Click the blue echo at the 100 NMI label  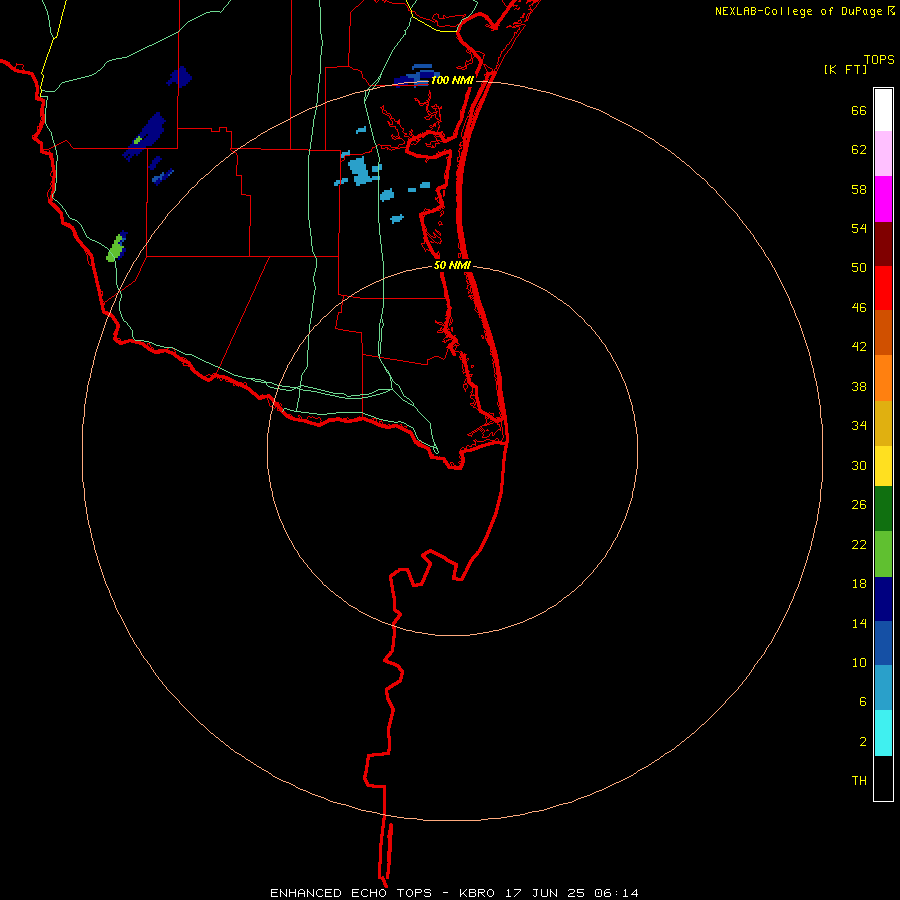click(416, 75)
